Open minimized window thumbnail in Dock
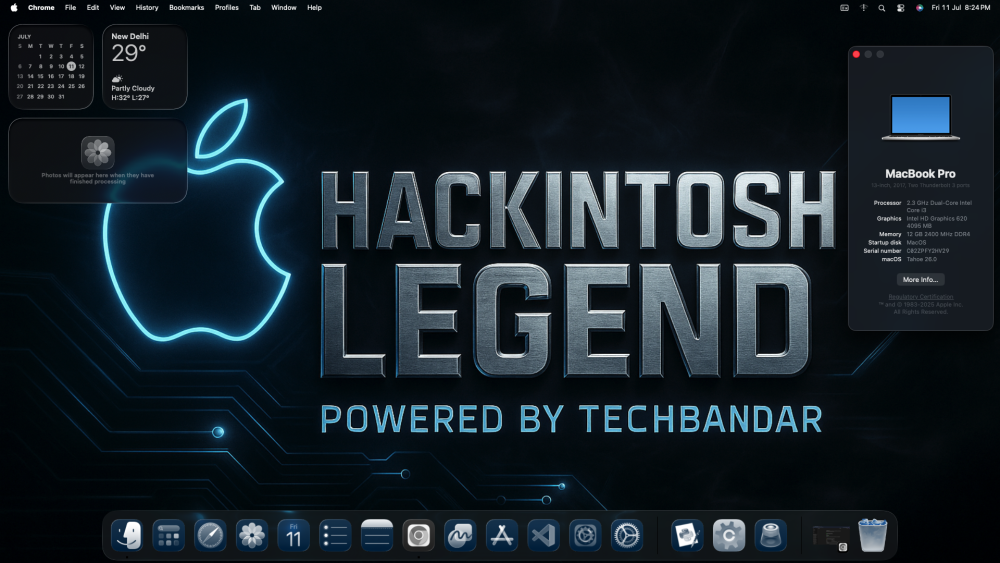This screenshot has height=563, width=1000. (x=830, y=537)
